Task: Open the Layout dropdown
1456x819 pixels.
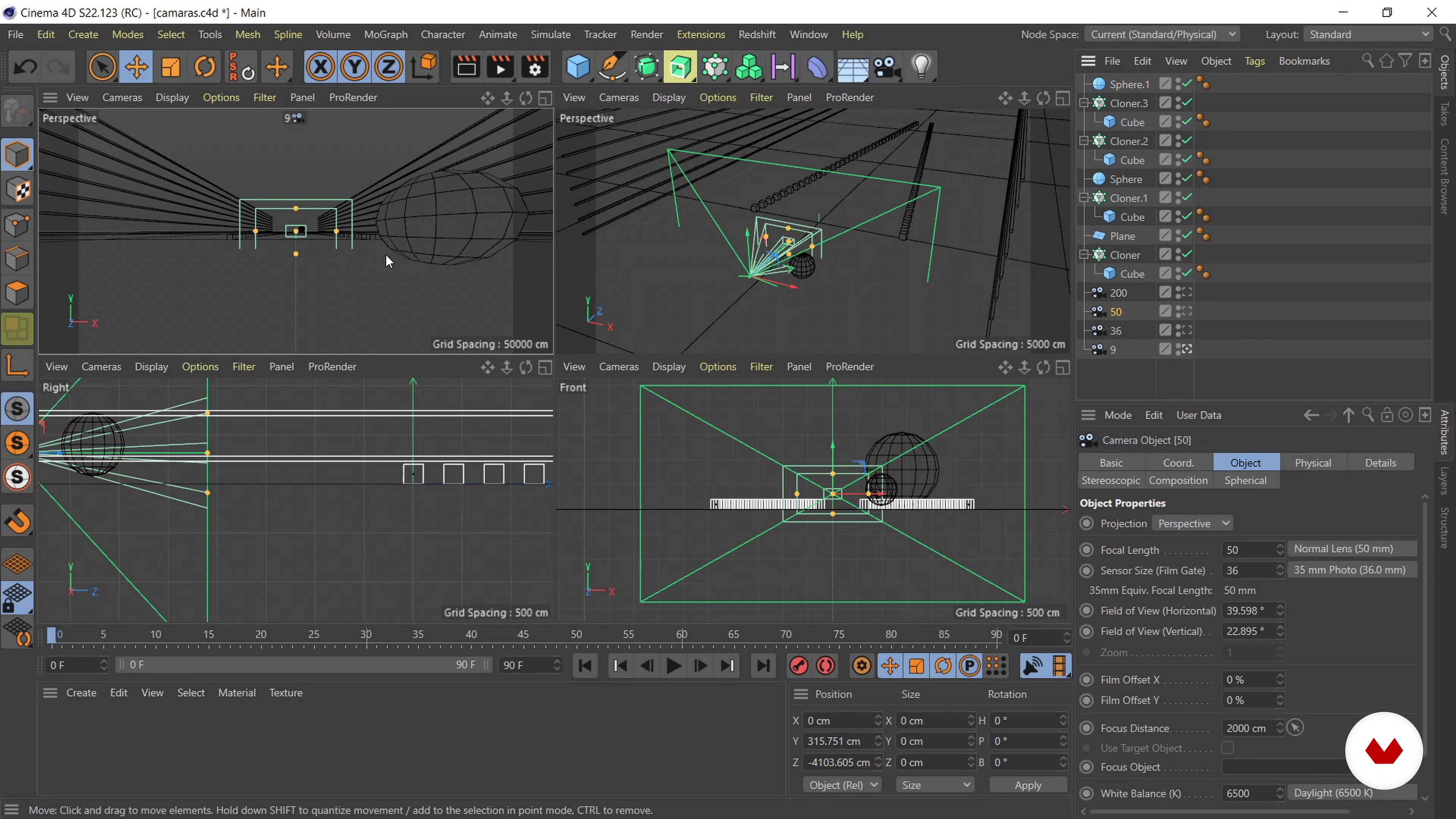Action: coord(1369,35)
